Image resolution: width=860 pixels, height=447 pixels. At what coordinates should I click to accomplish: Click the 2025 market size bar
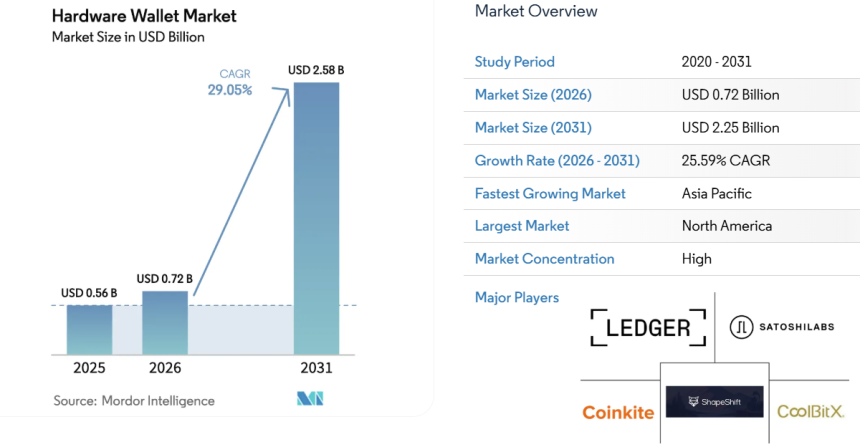click(x=89, y=329)
